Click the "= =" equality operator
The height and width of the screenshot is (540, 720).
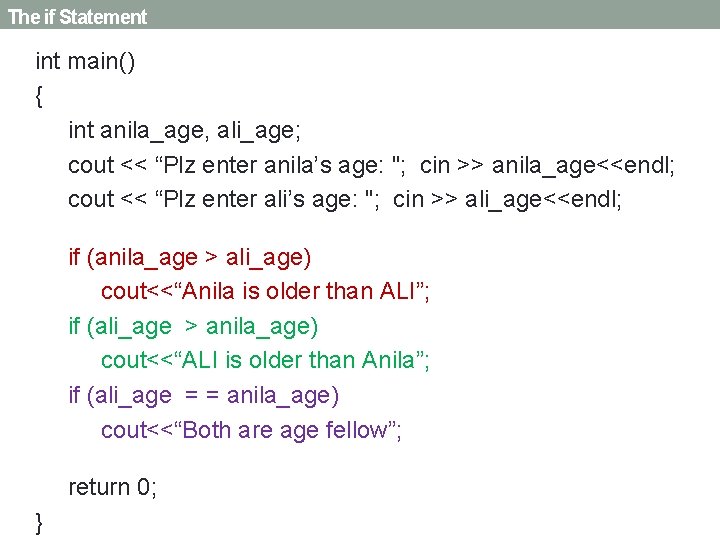click(x=200, y=396)
